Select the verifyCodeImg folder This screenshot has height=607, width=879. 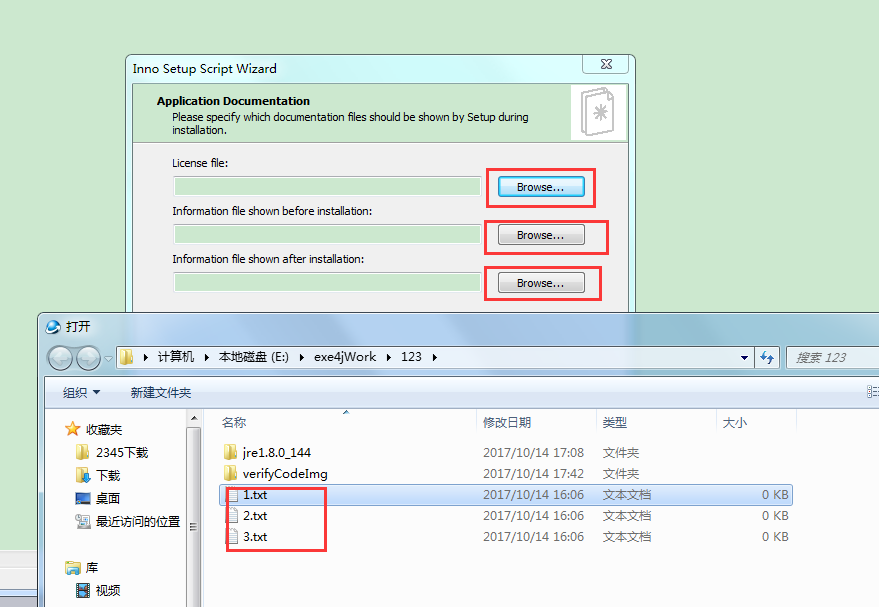(x=505, y=474)
